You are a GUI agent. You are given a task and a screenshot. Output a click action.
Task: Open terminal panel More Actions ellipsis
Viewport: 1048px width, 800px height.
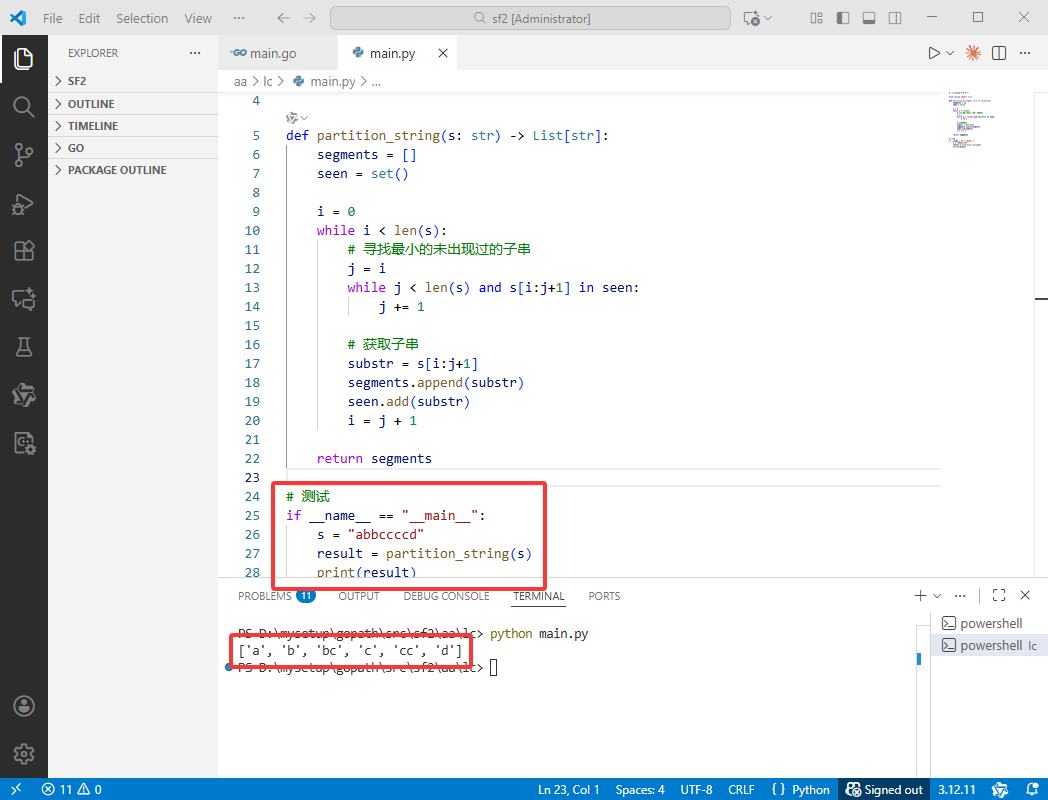960,595
